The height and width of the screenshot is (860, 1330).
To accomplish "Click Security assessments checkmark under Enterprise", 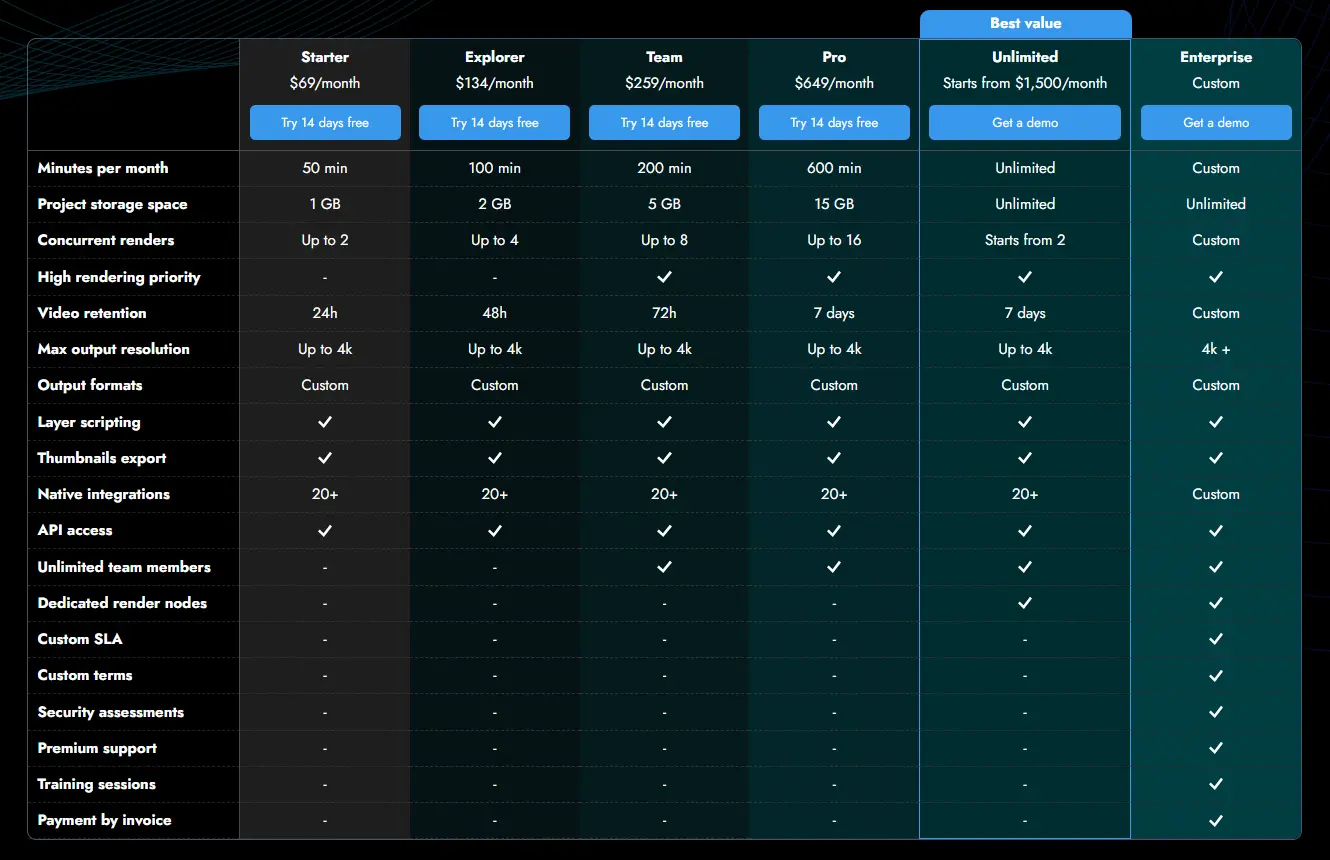I will [x=1216, y=712].
